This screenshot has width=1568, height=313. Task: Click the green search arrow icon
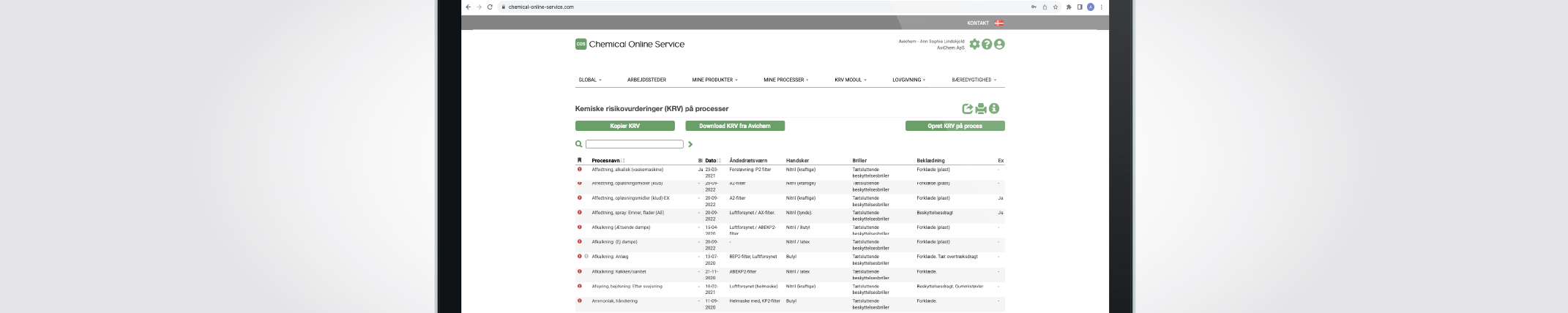coord(690,145)
